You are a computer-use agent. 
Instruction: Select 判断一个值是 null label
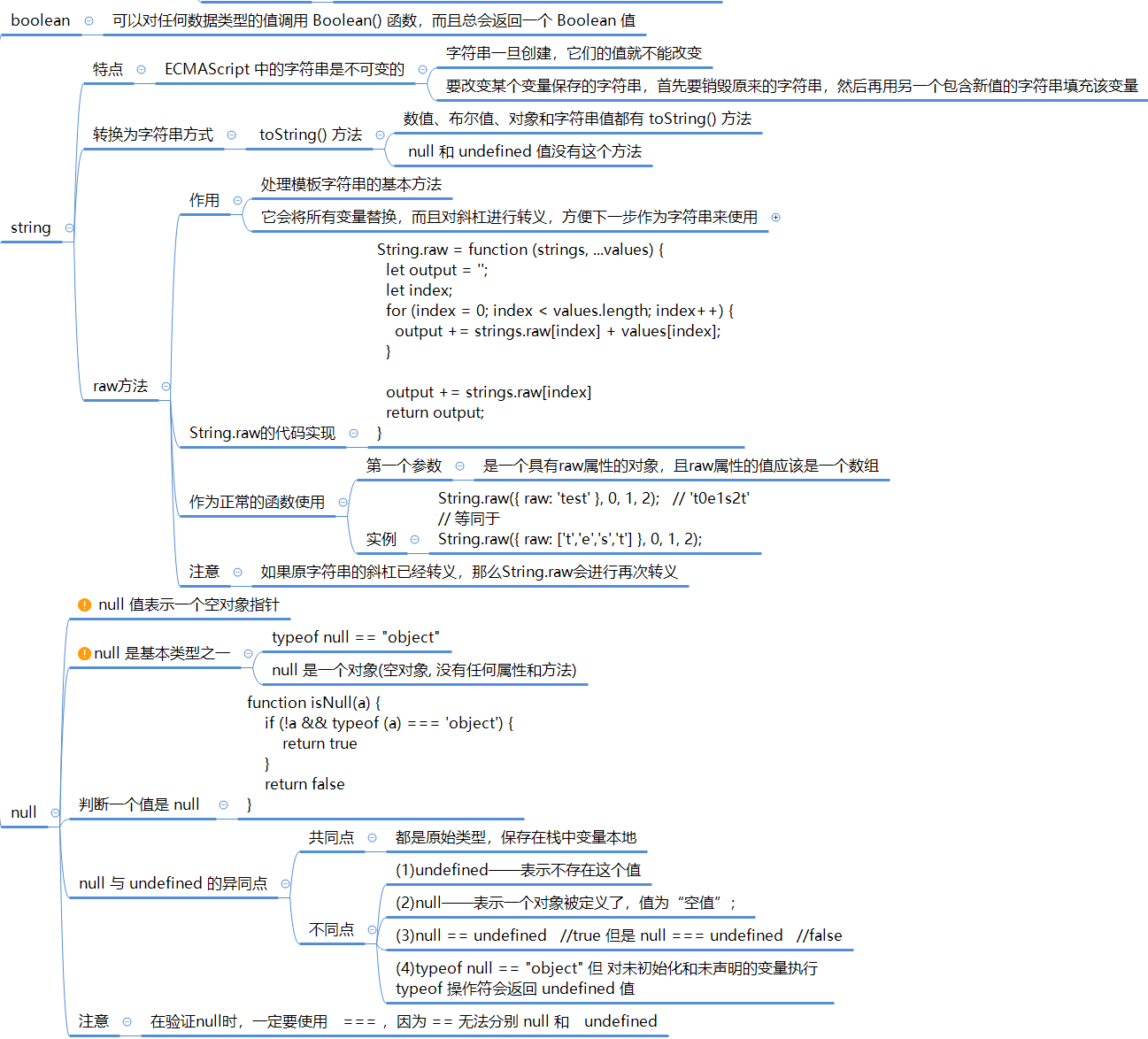(x=139, y=805)
